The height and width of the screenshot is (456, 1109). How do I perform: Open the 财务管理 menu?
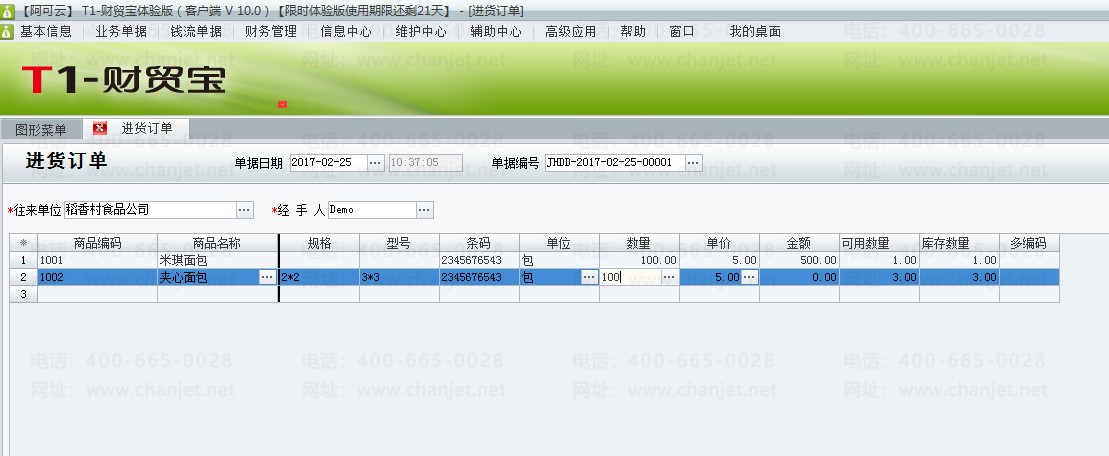[271, 32]
